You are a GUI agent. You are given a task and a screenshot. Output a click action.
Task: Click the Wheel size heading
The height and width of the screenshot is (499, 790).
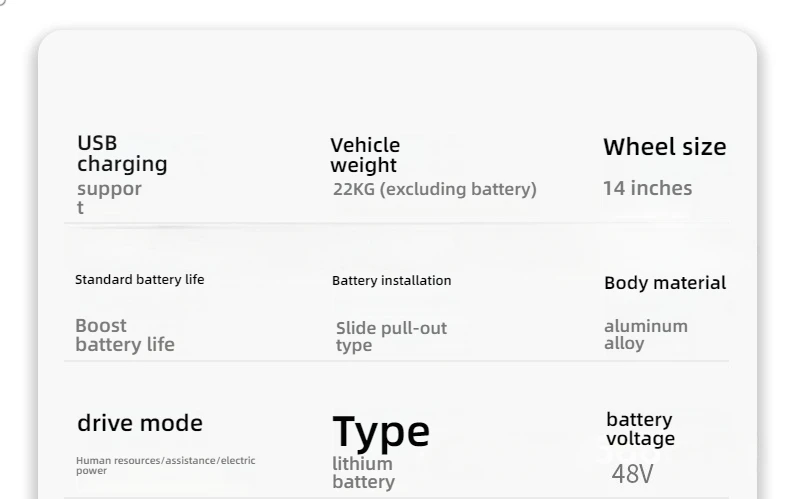pyautogui.click(x=664, y=147)
